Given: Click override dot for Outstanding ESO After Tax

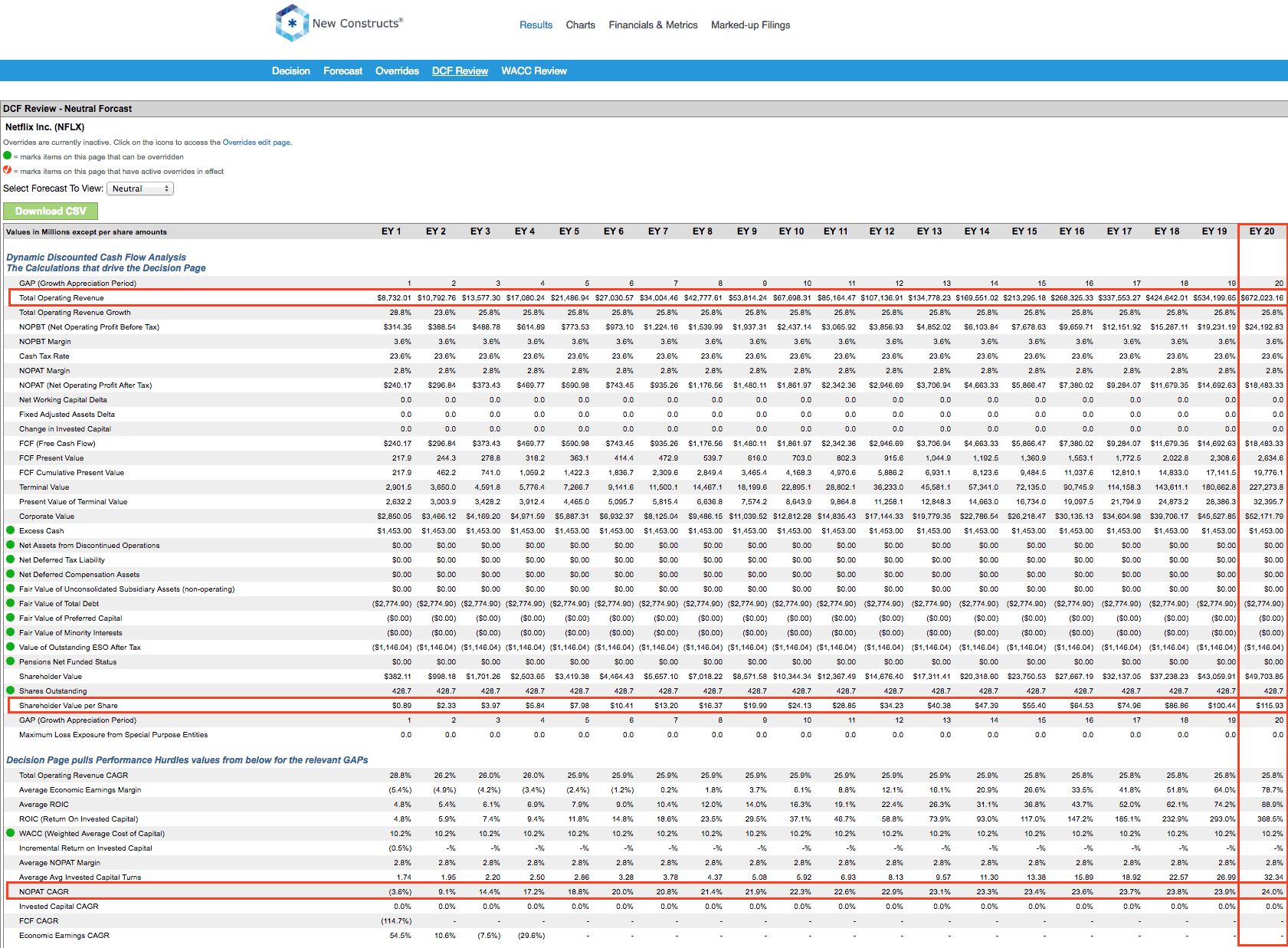Looking at the screenshot, I should [x=11, y=647].
